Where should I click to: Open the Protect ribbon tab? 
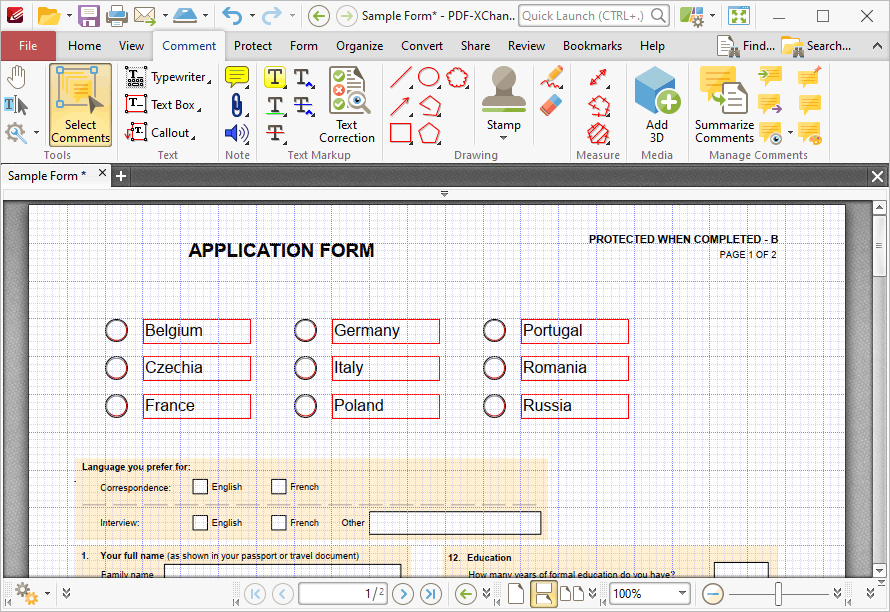[x=253, y=46]
